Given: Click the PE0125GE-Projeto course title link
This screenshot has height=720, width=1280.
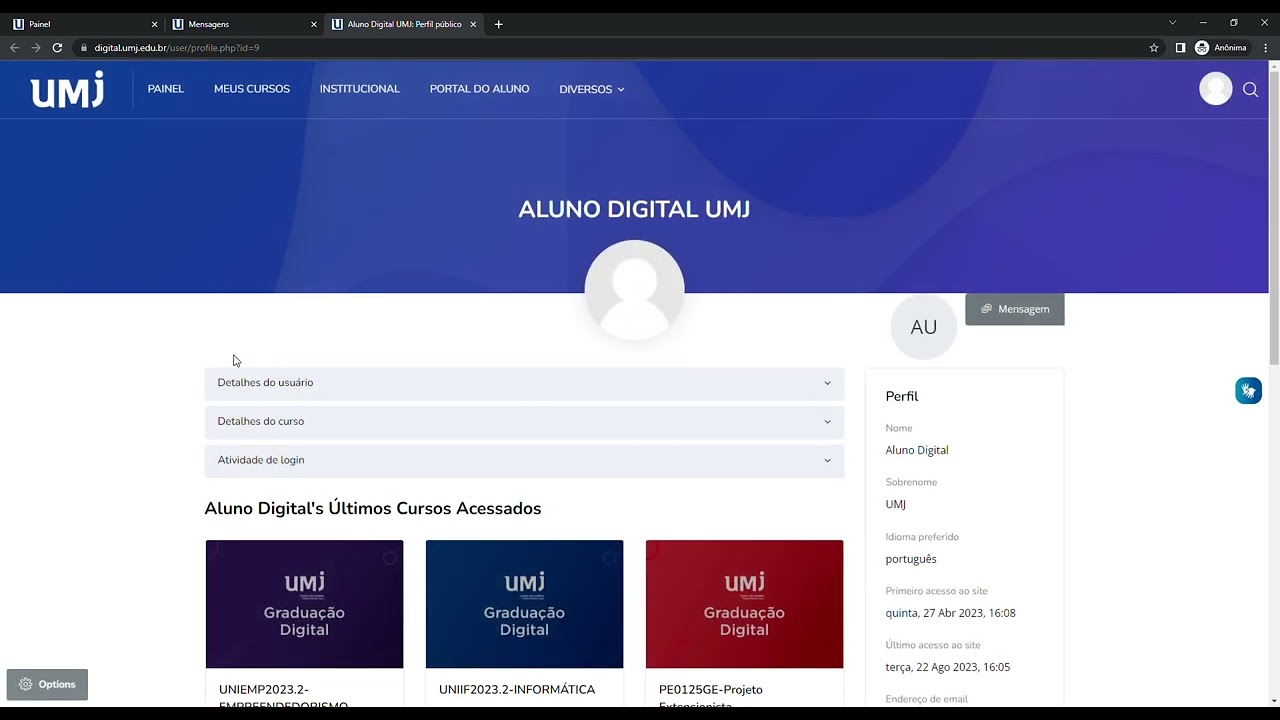Looking at the screenshot, I should (x=710, y=696).
